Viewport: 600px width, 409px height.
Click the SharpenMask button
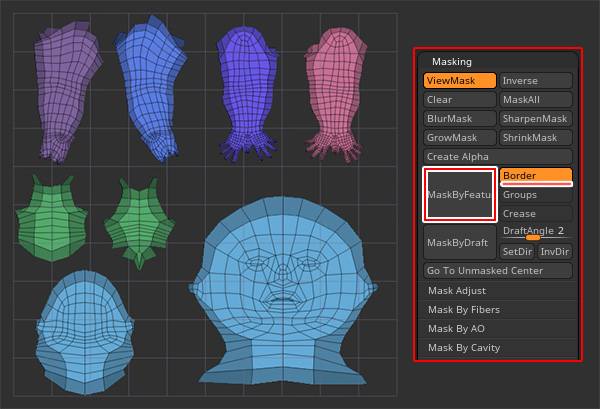coord(535,119)
